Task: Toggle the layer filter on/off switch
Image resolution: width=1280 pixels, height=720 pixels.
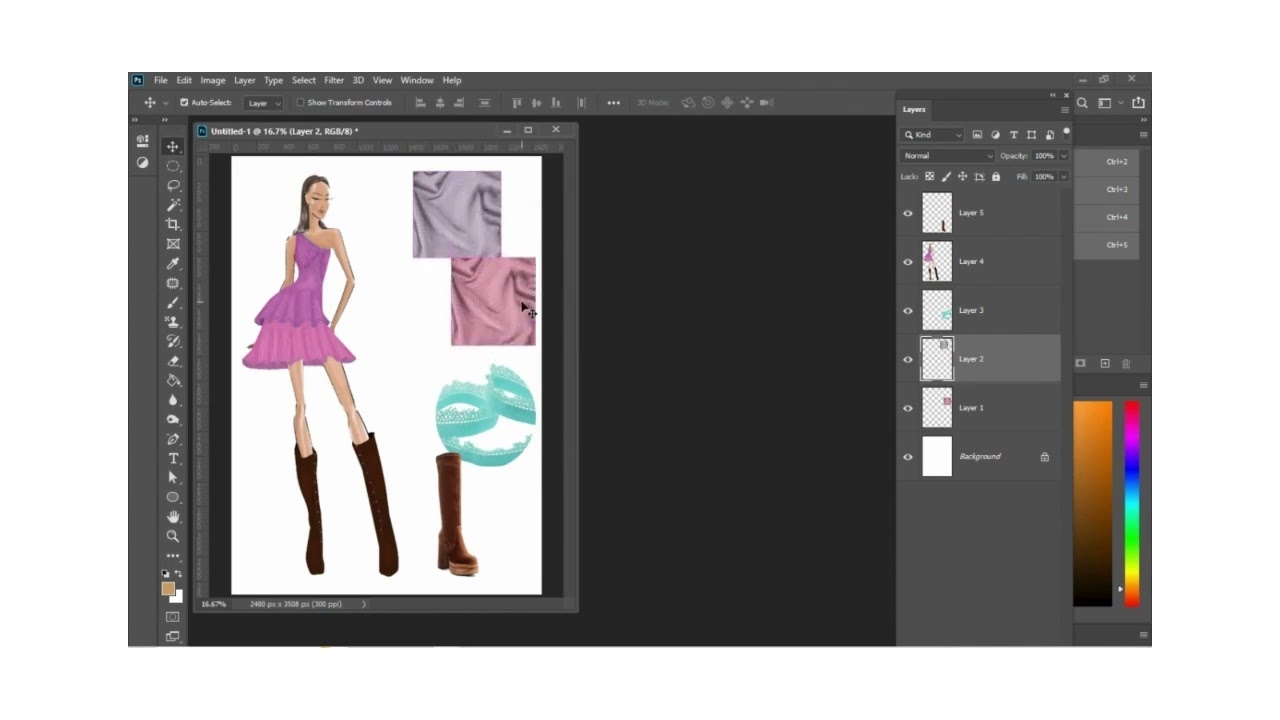Action: pos(1066,132)
